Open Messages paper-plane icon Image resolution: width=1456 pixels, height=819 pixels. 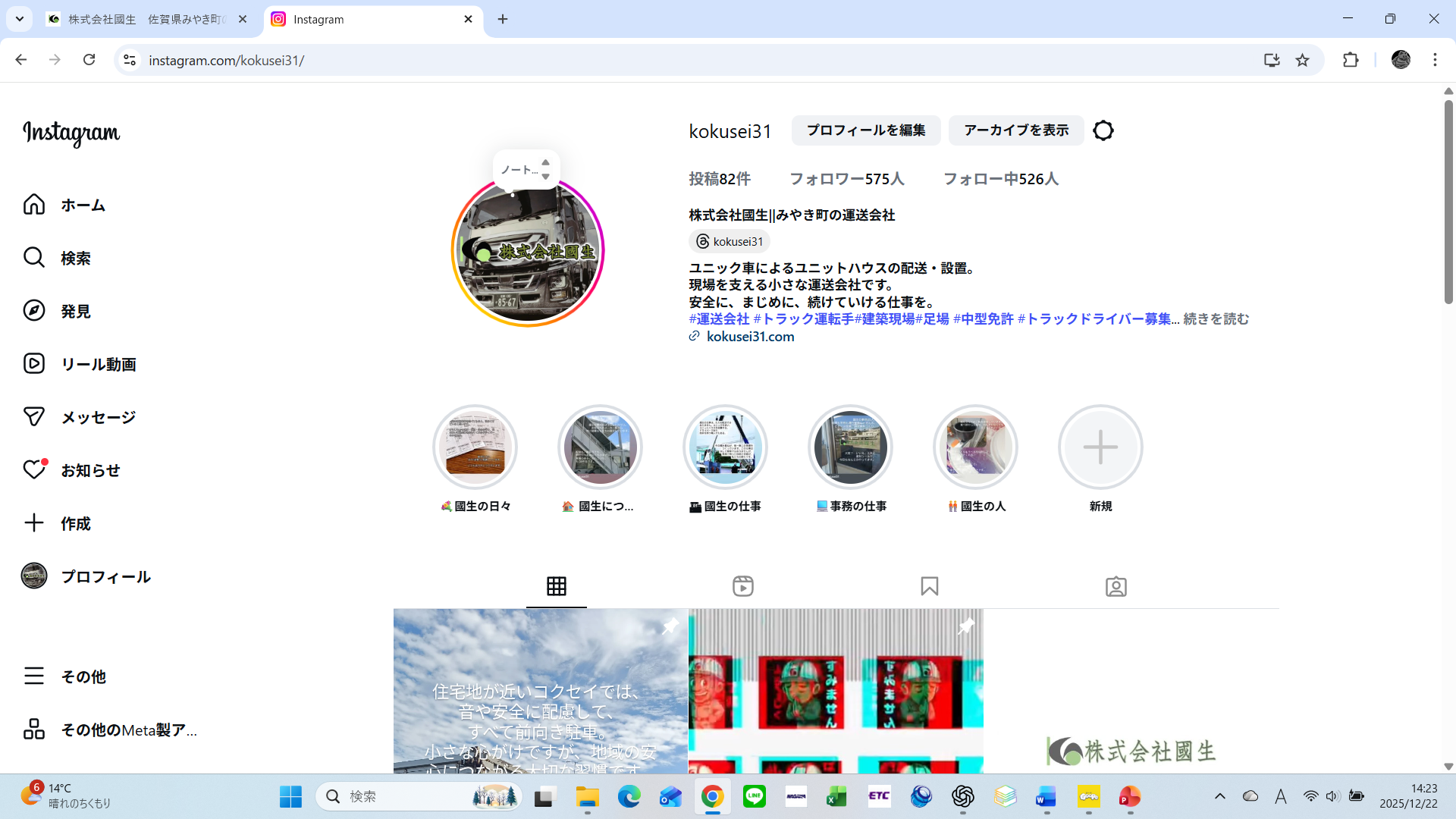tap(34, 417)
